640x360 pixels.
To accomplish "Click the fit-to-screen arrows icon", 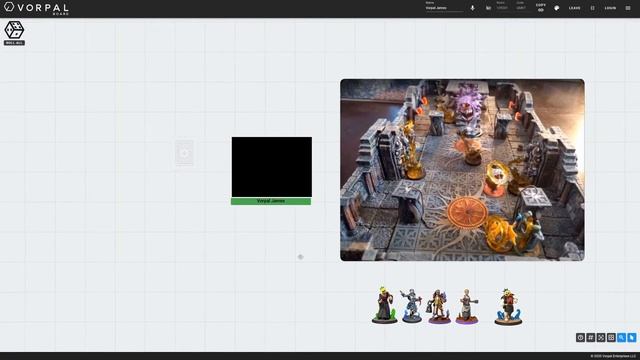I will 601,338.
